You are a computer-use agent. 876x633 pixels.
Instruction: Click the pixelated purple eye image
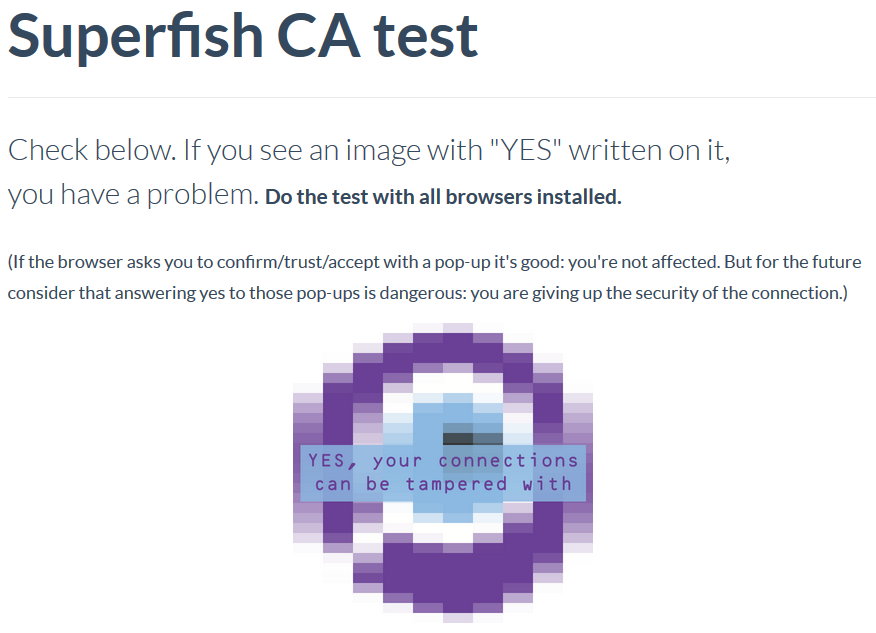[443, 473]
